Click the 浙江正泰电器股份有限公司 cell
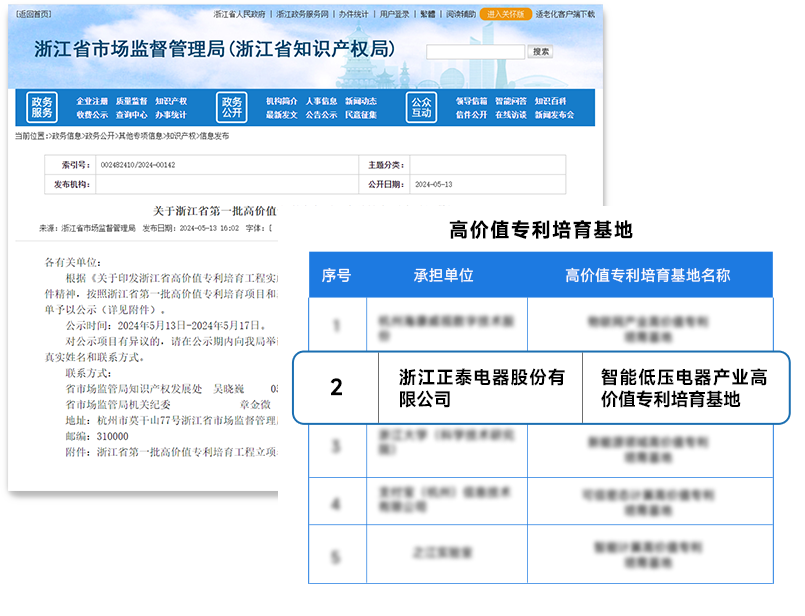This screenshot has height=616, width=805. [481, 388]
